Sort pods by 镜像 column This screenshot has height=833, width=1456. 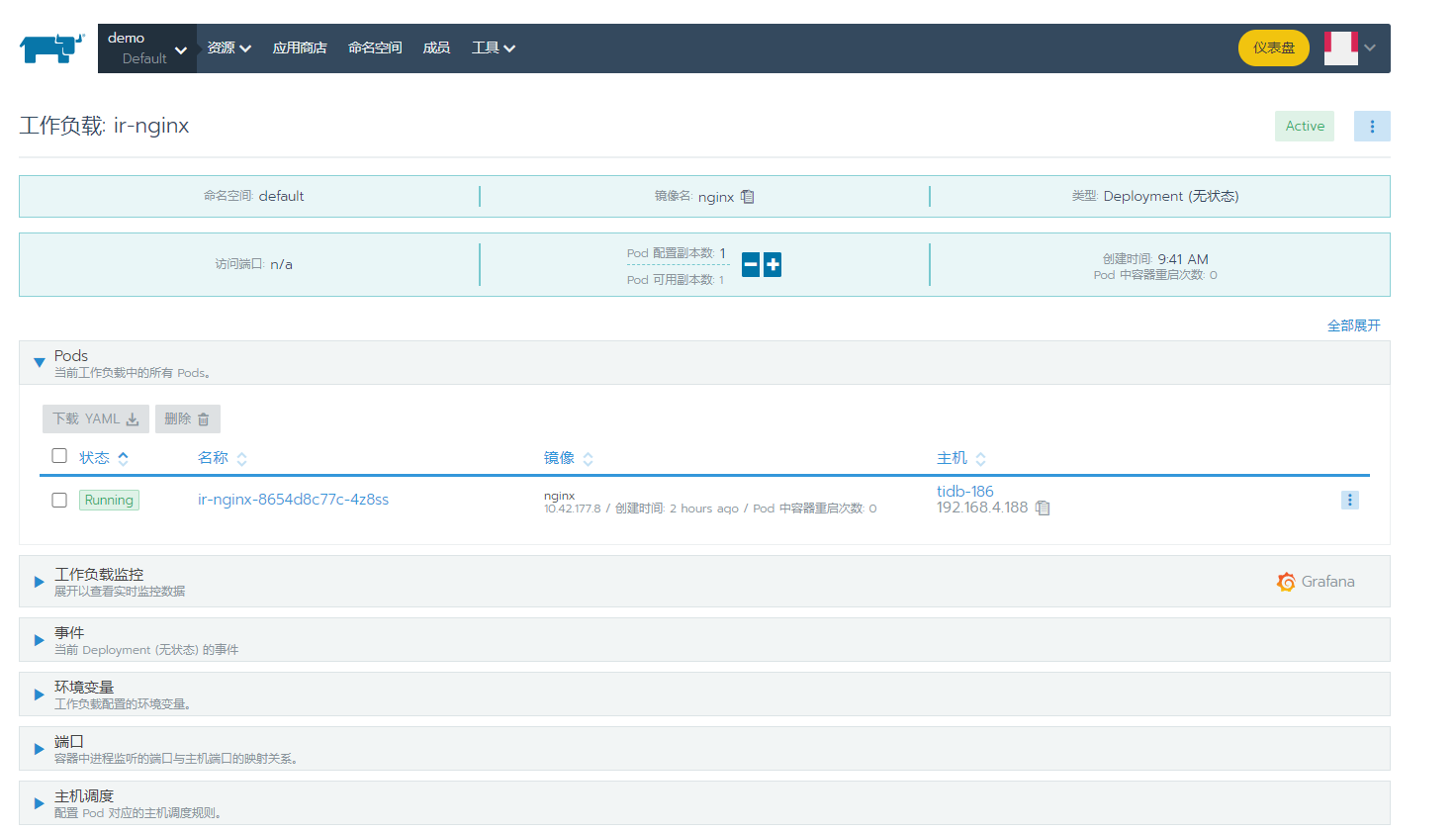(569, 458)
